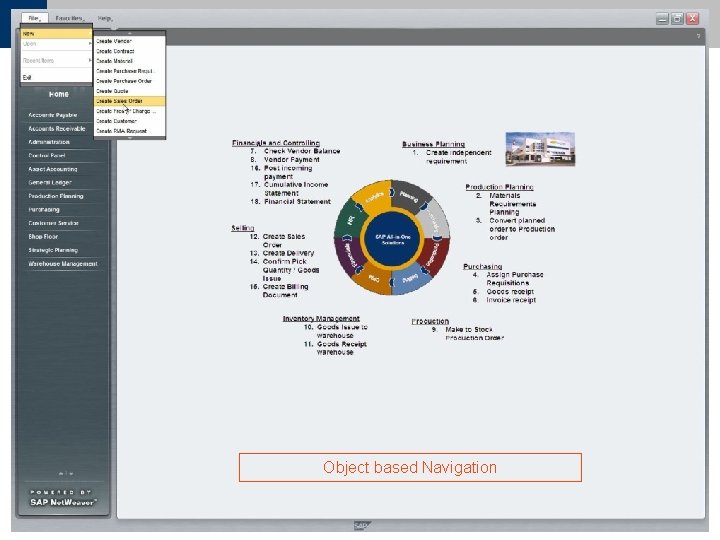Open the Favorites menu in the menu bar
This screenshot has width=720, height=540.
point(70,18)
